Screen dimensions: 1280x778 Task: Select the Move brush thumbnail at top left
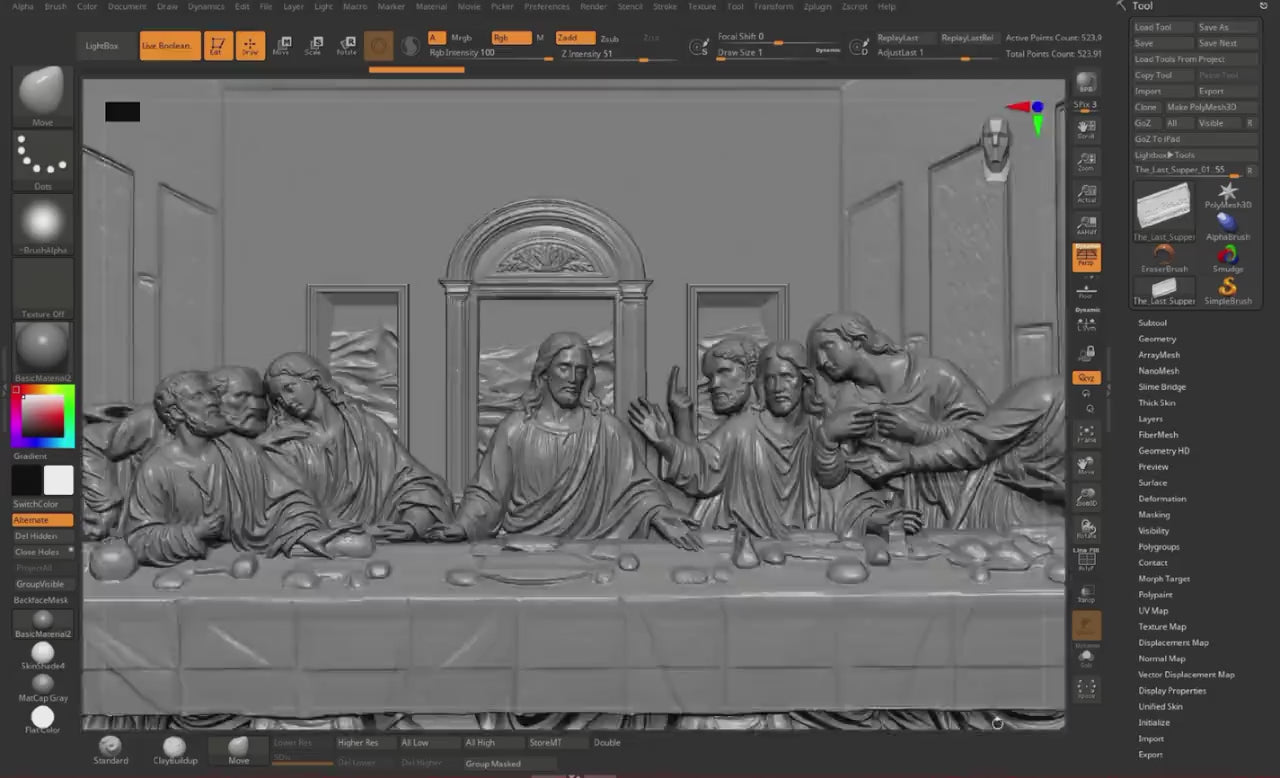[42, 92]
